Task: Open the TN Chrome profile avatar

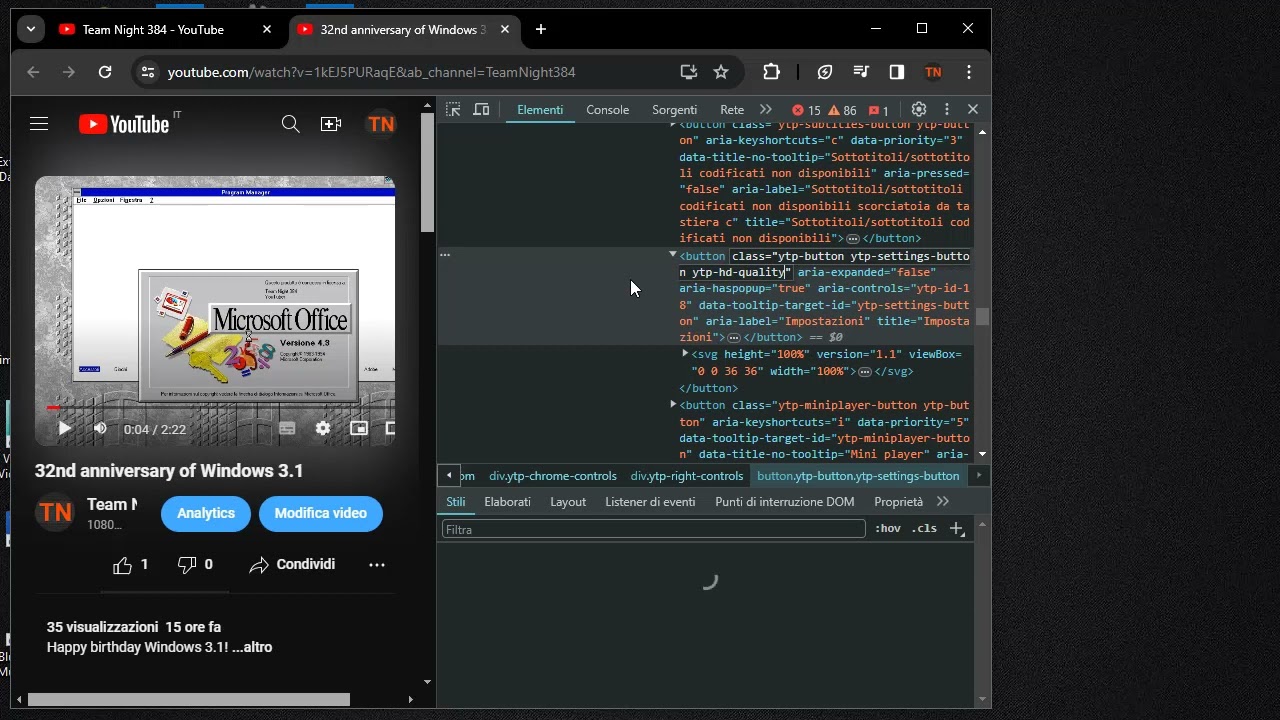Action: [x=933, y=72]
